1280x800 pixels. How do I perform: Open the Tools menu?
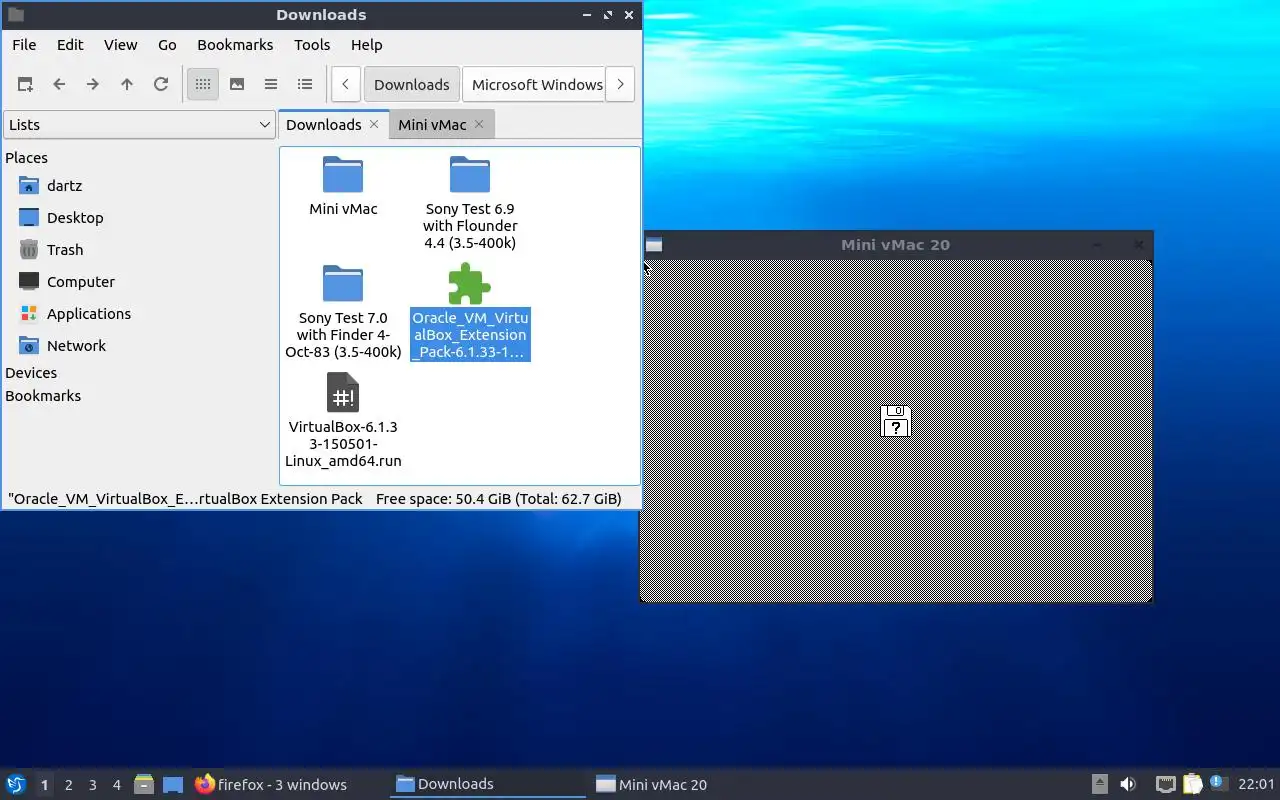312,45
